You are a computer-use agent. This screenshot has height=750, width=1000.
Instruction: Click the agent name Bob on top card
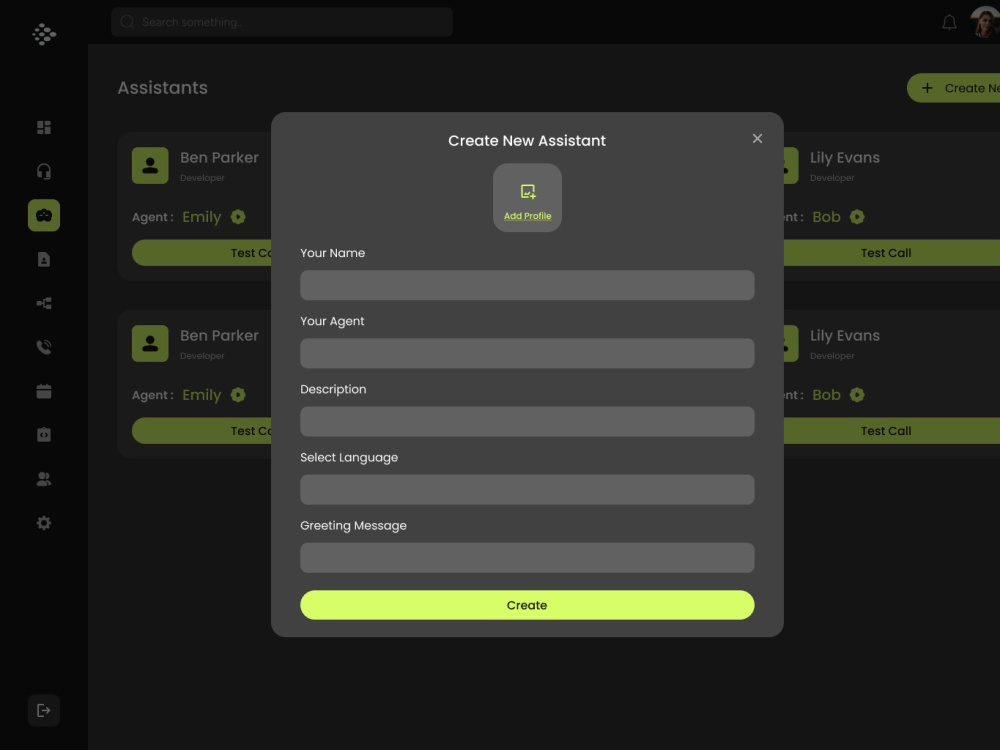pos(827,217)
